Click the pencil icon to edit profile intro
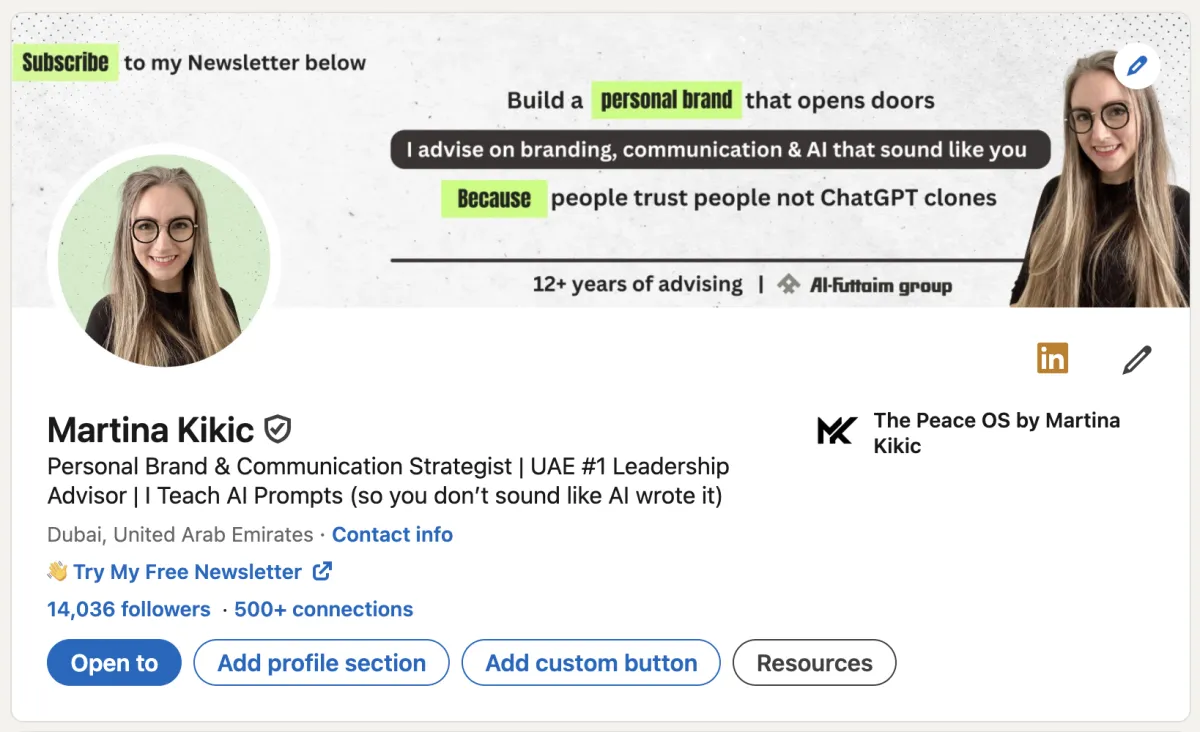The width and height of the screenshot is (1200, 732). pyautogui.click(x=1137, y=358)
